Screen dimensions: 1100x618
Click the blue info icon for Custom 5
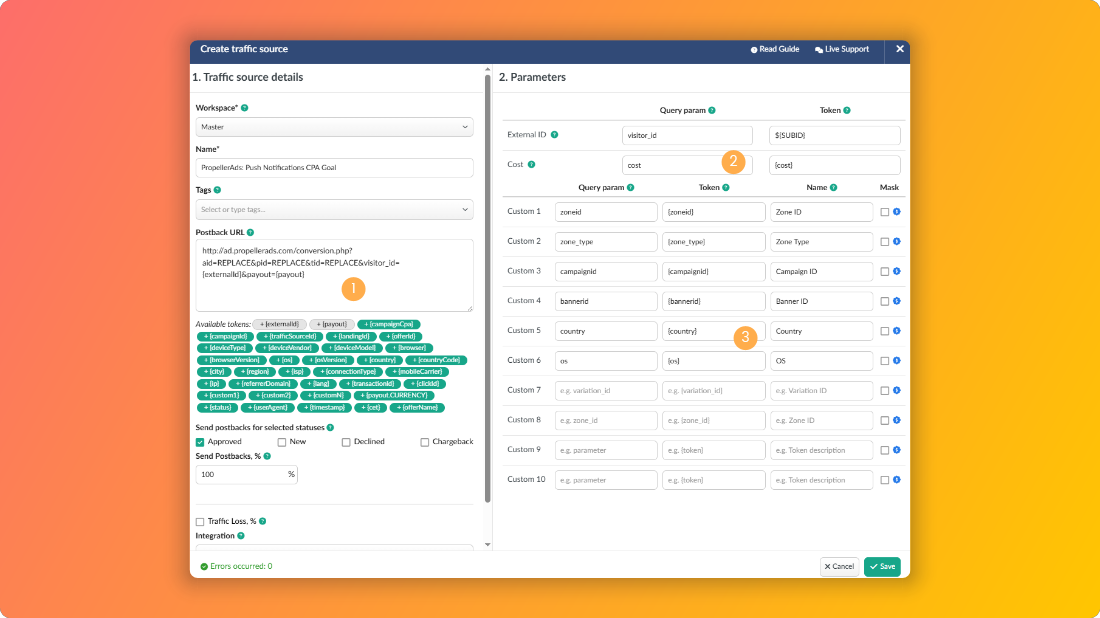coord(897,331)
